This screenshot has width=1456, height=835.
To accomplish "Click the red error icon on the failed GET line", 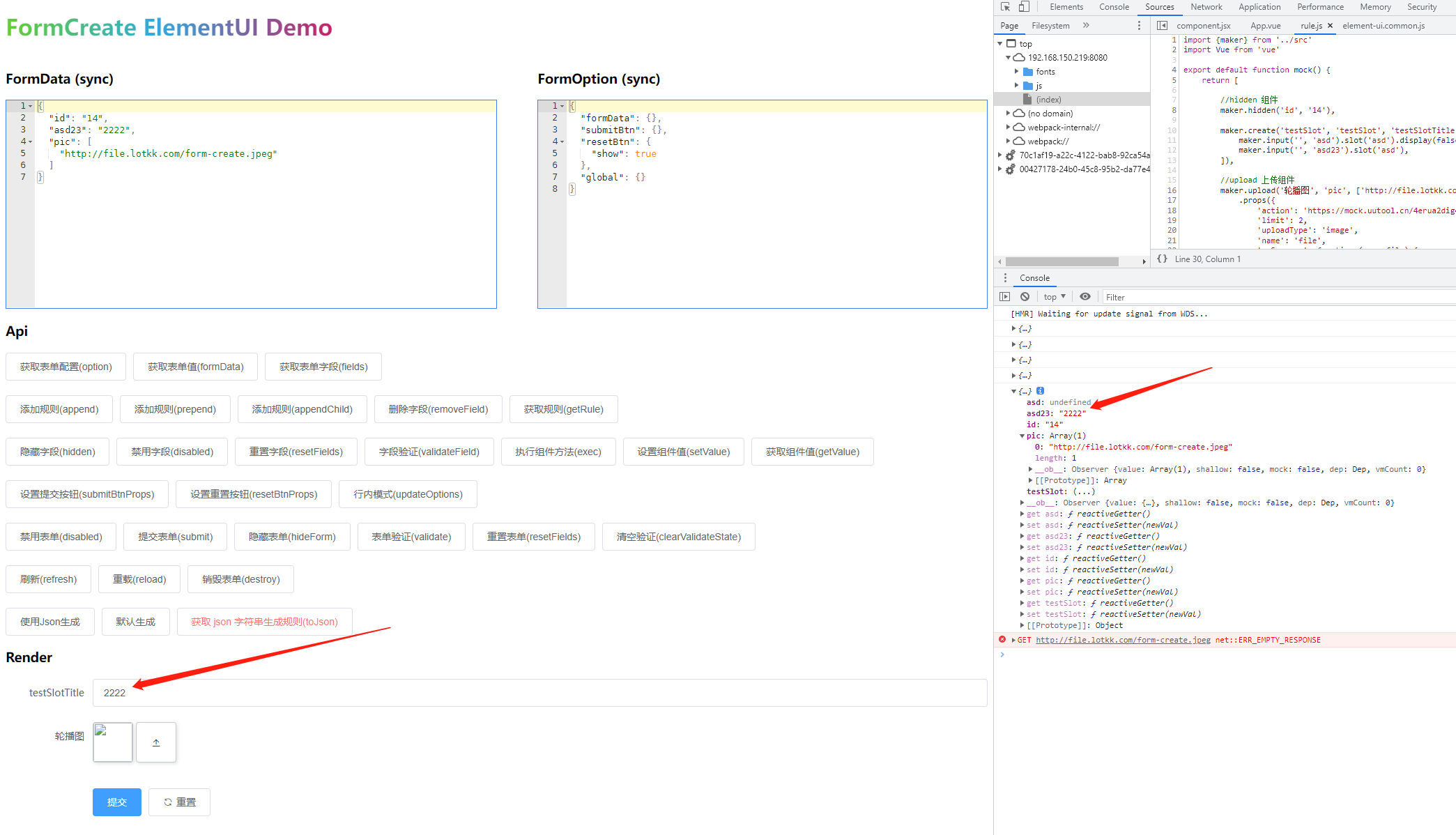I will pyautogui.click(x=1002, y=639).
